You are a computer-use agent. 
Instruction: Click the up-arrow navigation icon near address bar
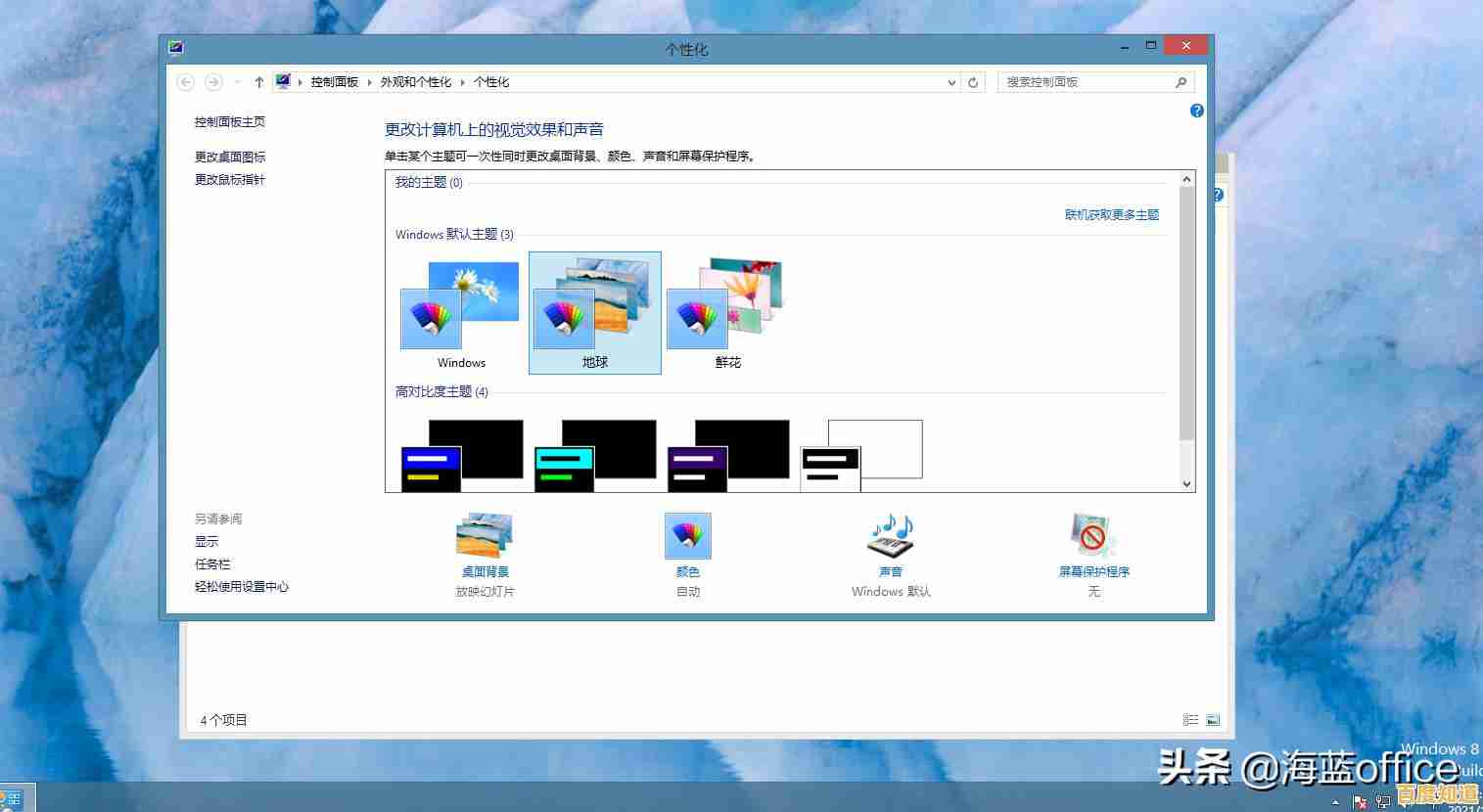point(257,82)
